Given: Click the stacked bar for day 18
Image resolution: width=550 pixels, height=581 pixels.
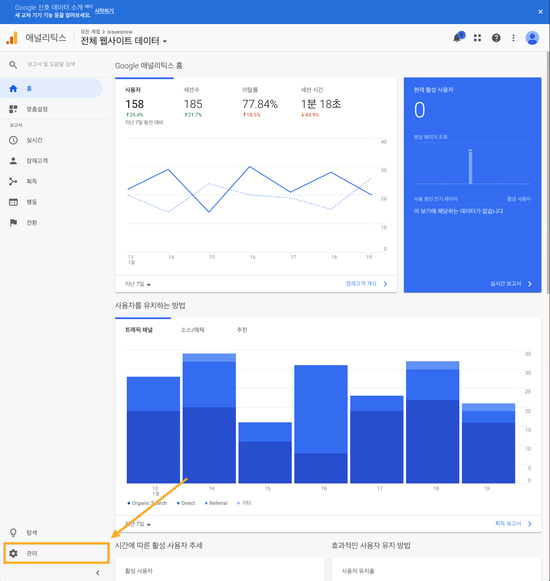Looking at the screenshot, I should pos(433,422).
